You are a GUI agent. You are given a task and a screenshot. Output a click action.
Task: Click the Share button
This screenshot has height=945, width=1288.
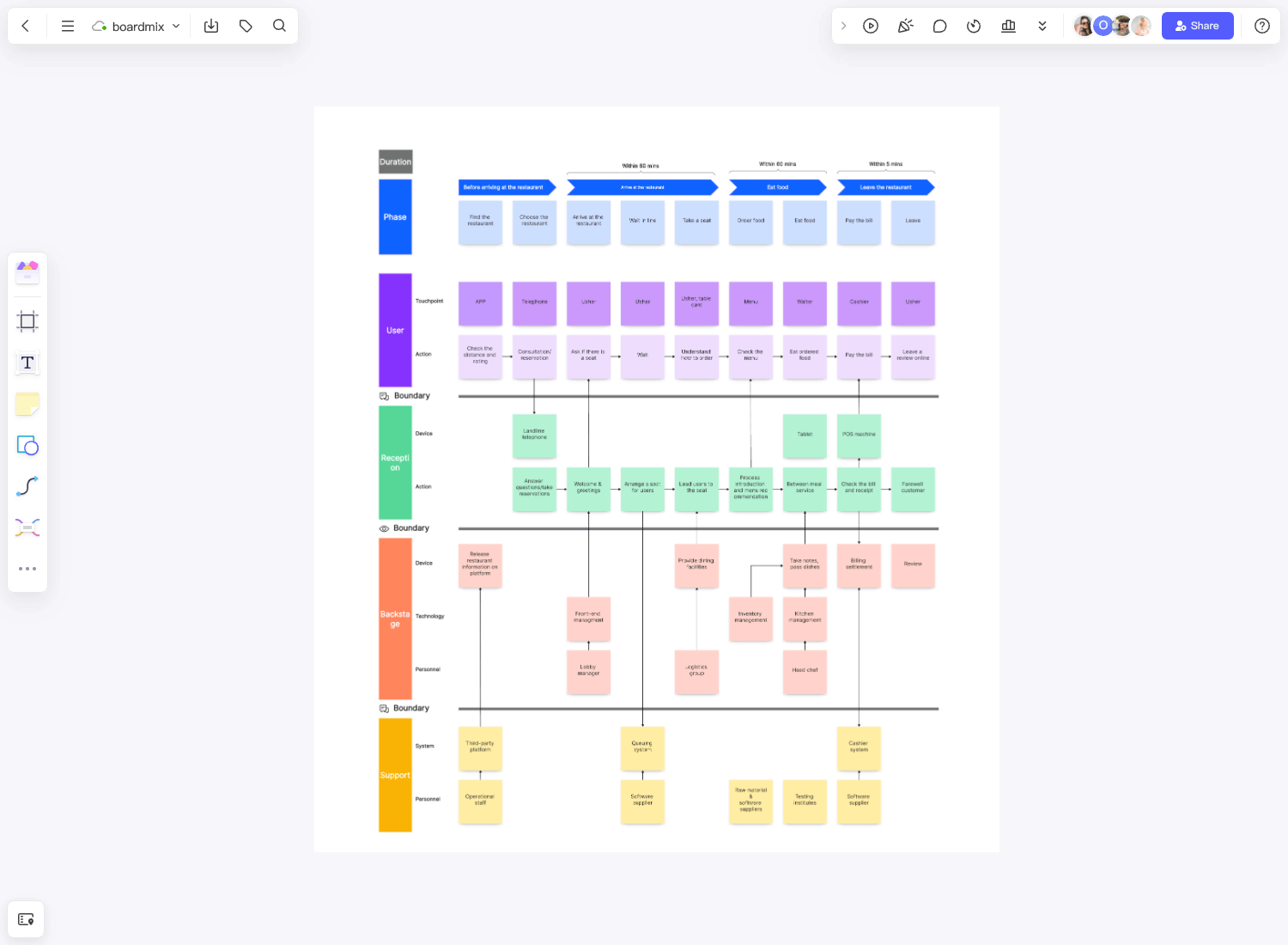pos(1197,26)
